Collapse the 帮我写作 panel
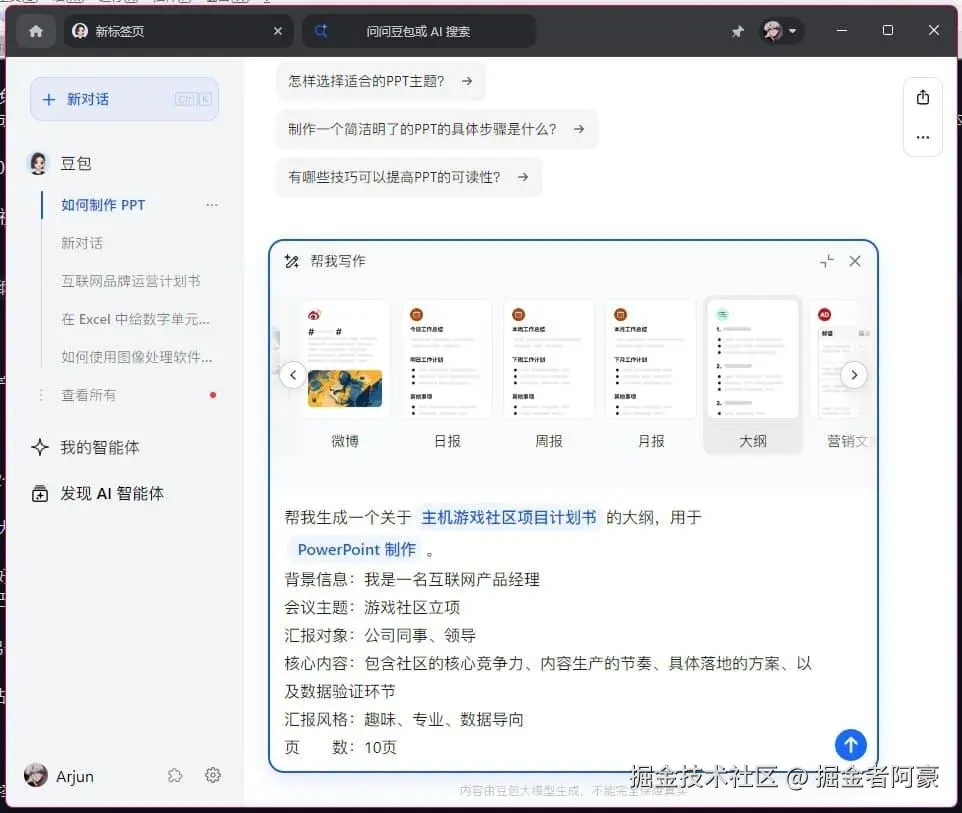The height and width of the screenshot is (813, 962). click(x=827, y=261)
